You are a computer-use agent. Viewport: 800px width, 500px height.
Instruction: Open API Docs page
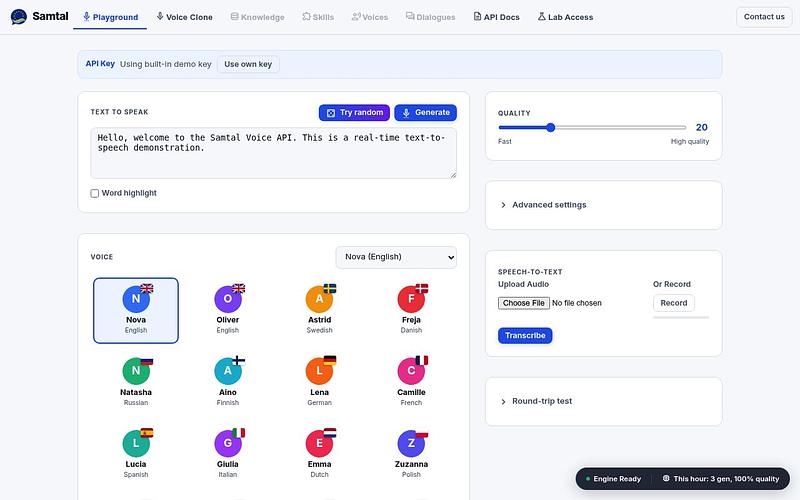coord(496,17)
